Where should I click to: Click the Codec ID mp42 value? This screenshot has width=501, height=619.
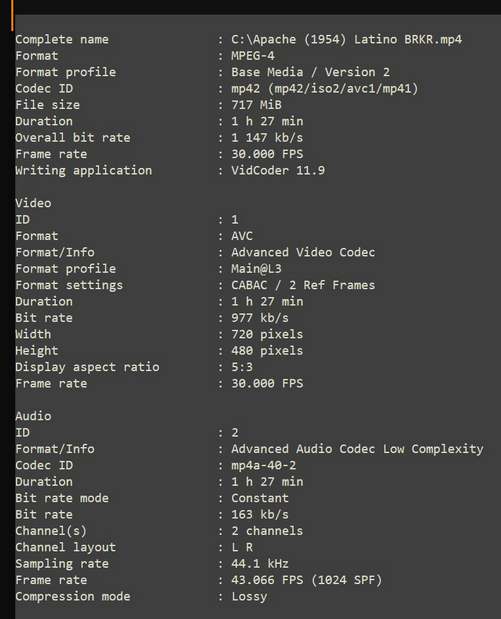click(324, 88)
